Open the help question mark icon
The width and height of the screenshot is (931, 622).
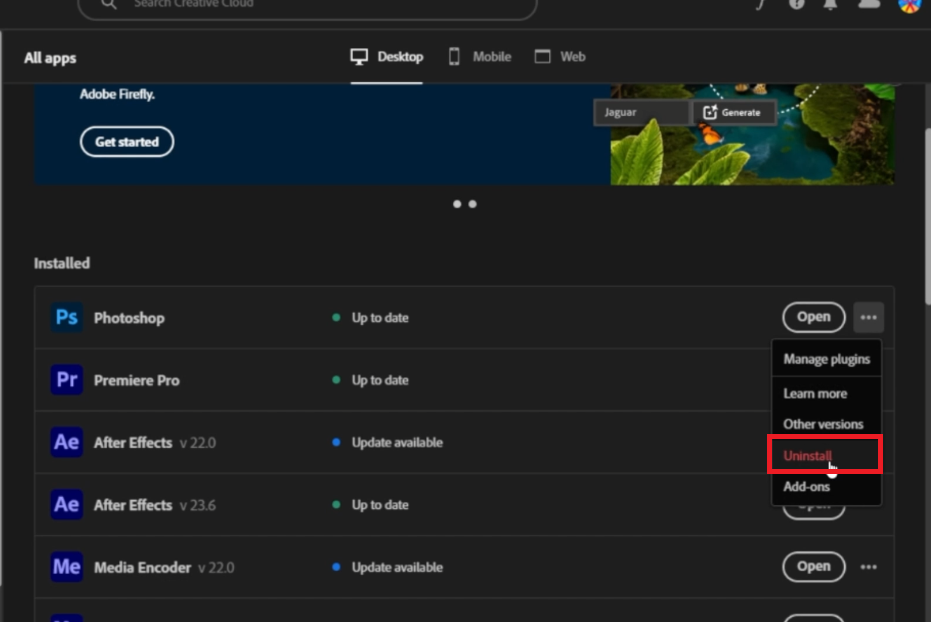coord(797,4)
